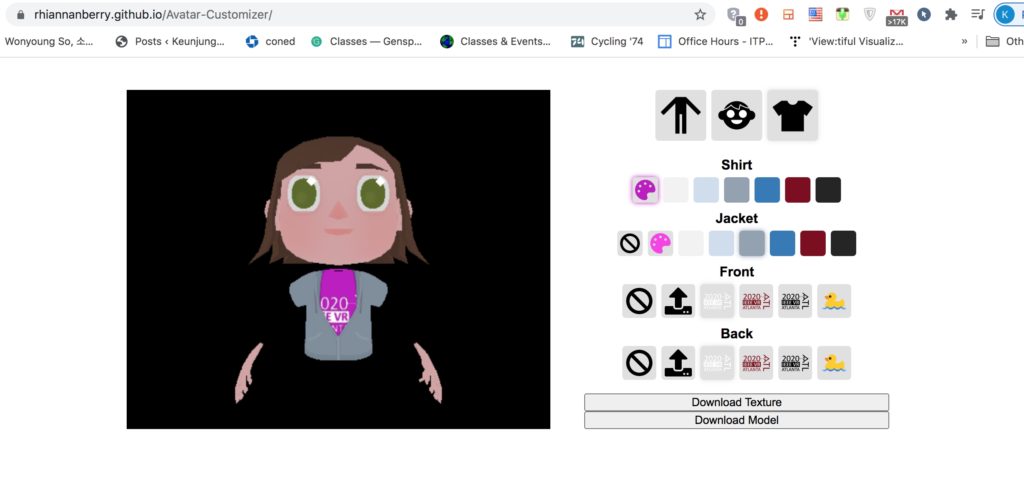Select white Jacket color swatch
1024x485 pixels.
(x=691, y=243)
